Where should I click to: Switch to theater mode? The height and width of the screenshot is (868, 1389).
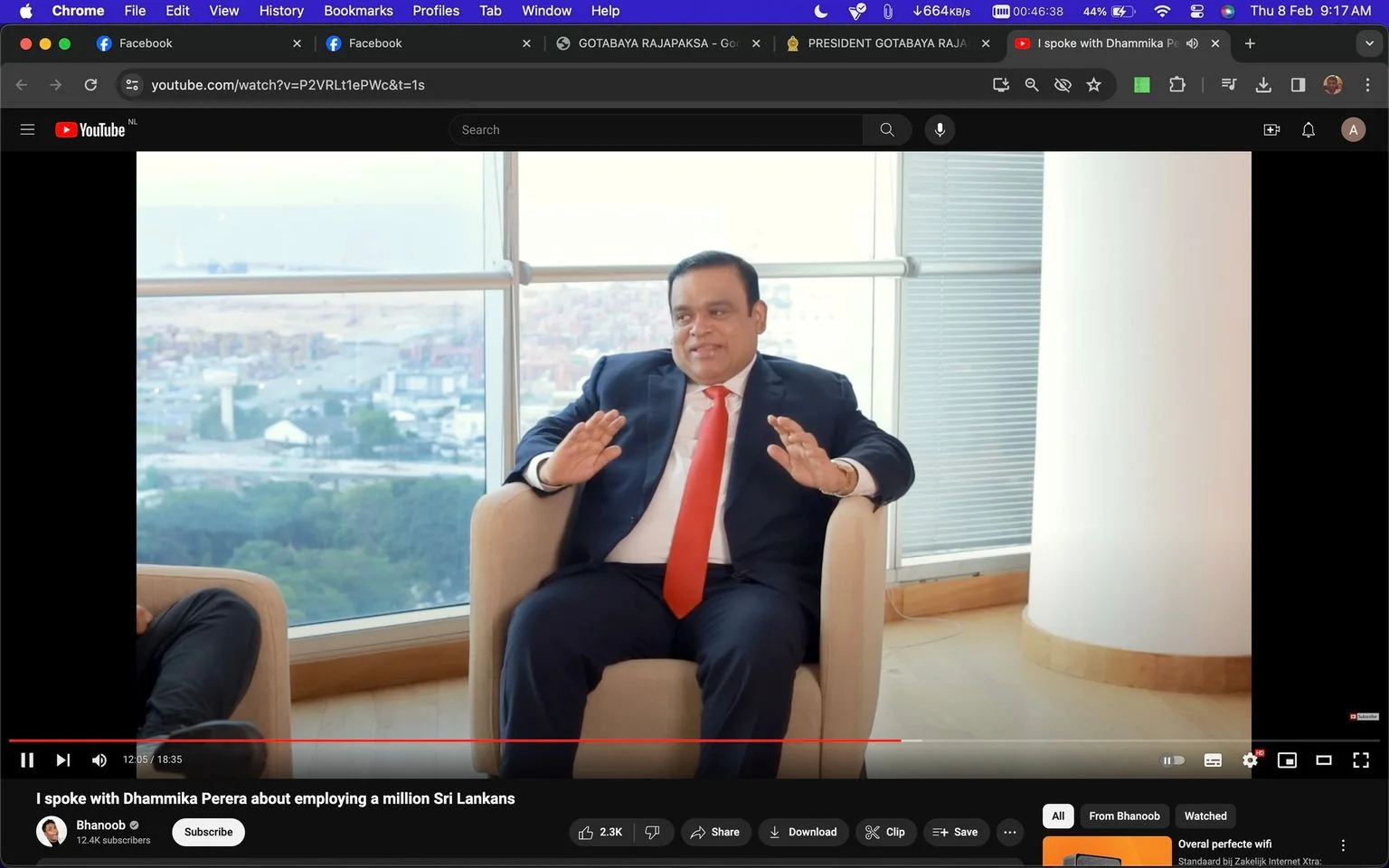(1324, 760)
